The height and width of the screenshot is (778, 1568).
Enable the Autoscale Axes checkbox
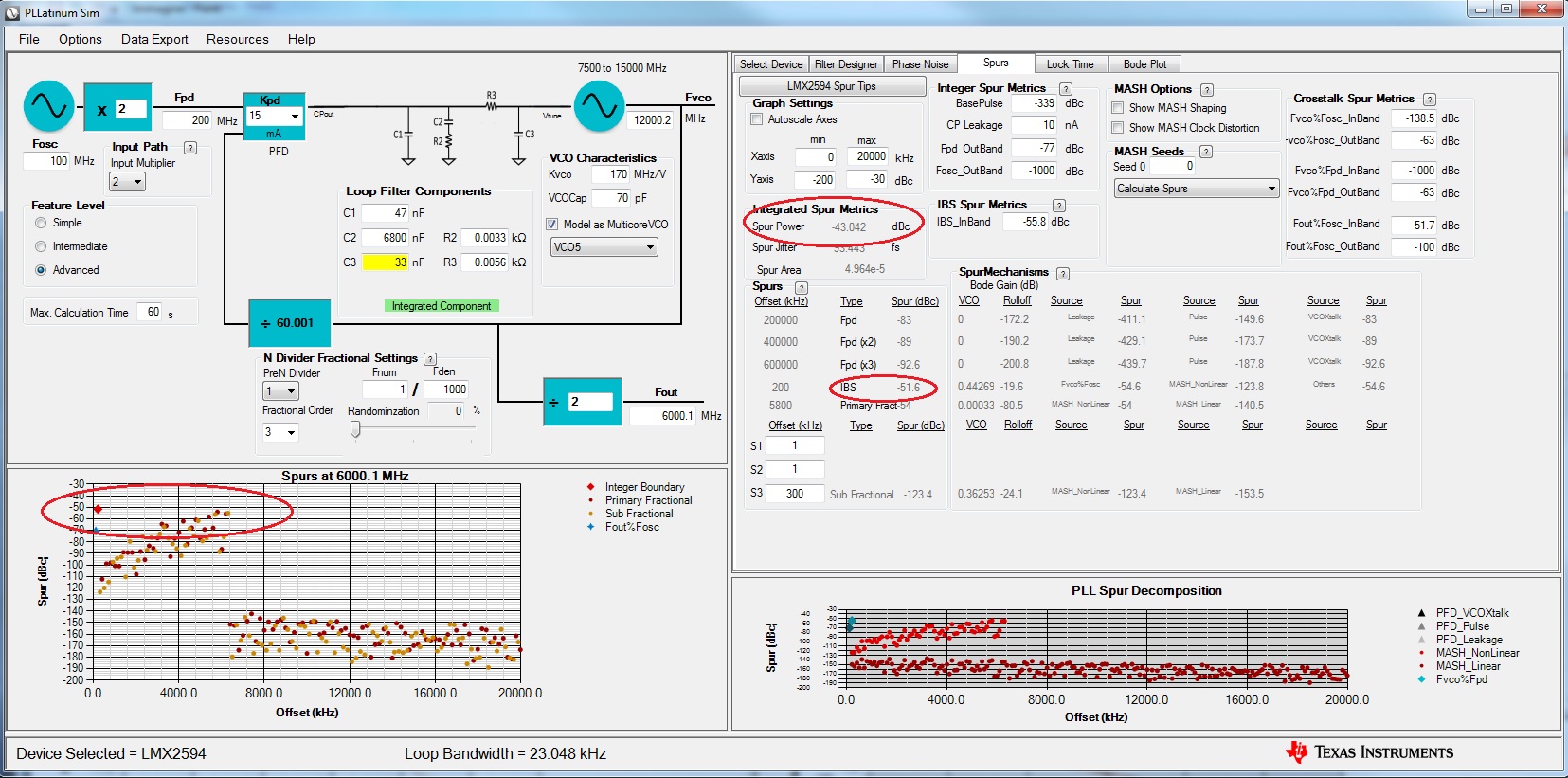(757, 119)
